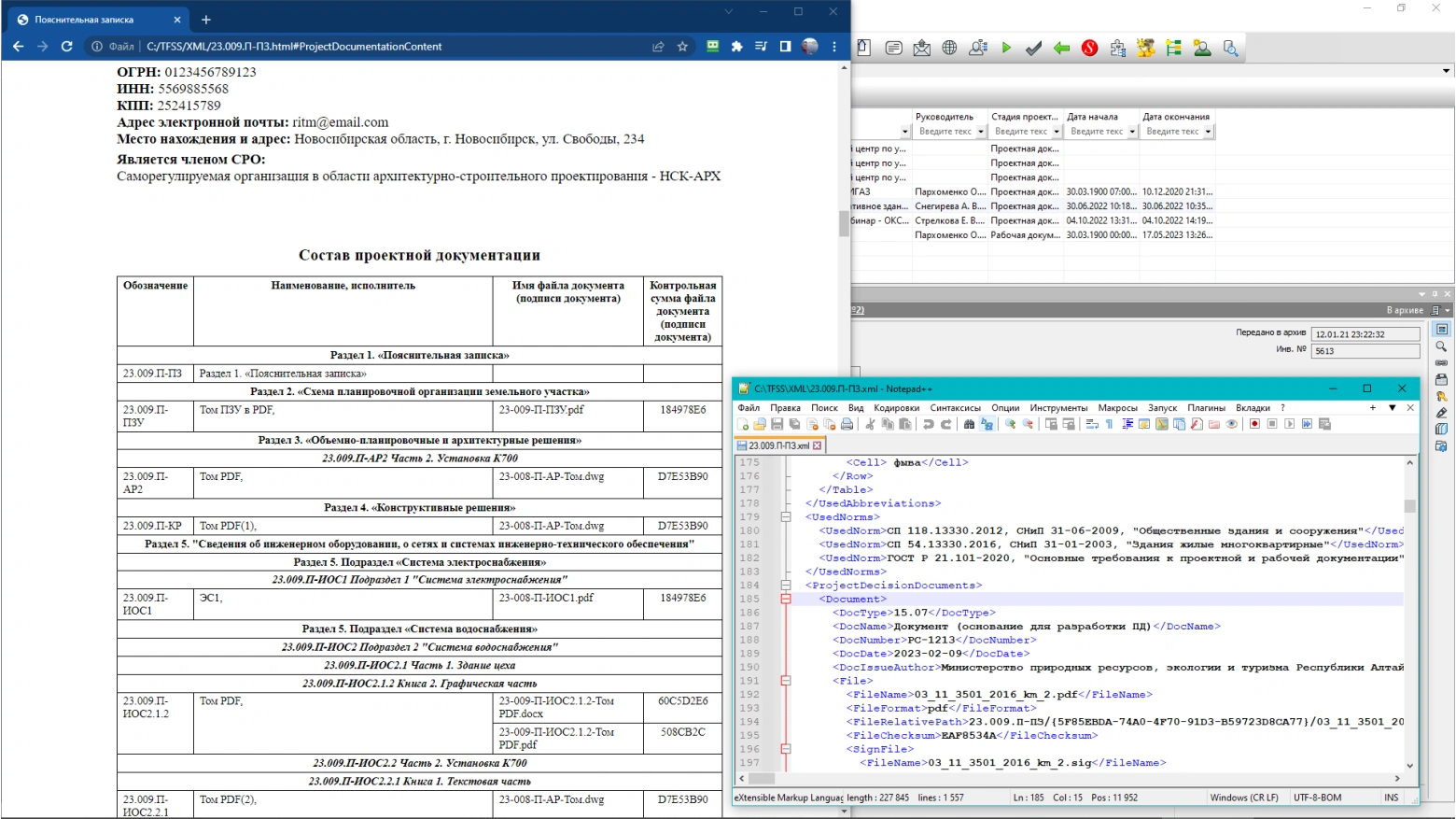The width and height of the screenshot is (1456, 819).
Task: Open the Руководитель column filter dropdown
Action: tap(980, 132)
